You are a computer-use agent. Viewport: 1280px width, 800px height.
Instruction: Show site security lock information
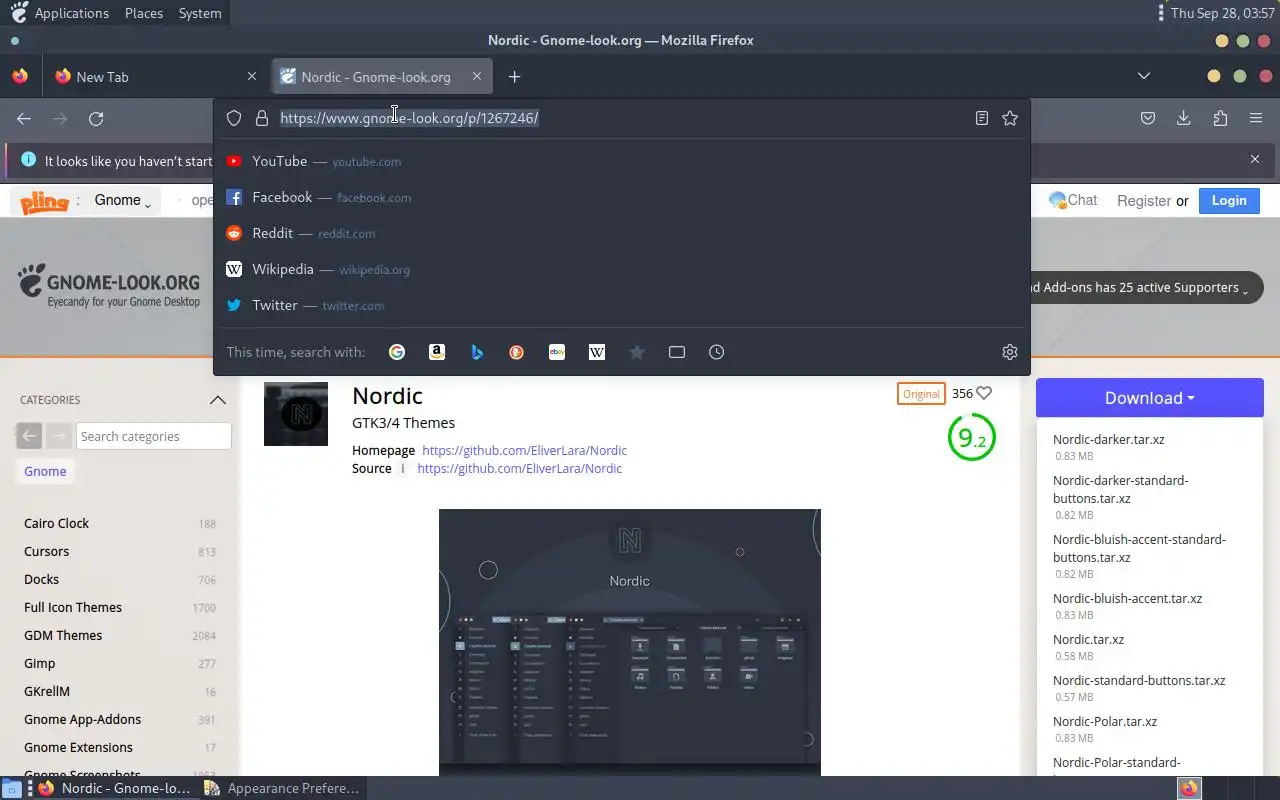tap(262, 118)
